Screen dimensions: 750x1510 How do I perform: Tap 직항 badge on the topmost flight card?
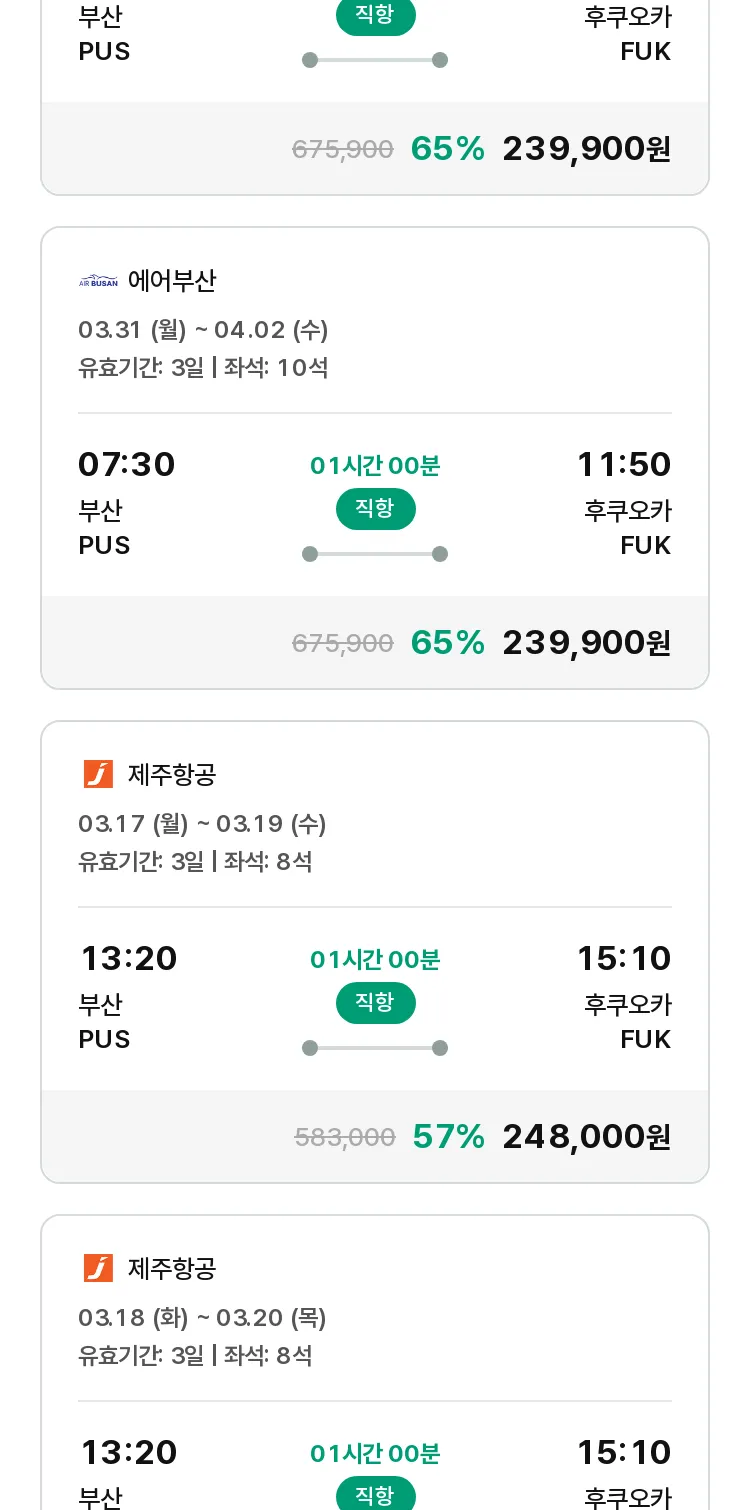coord(375,16)
